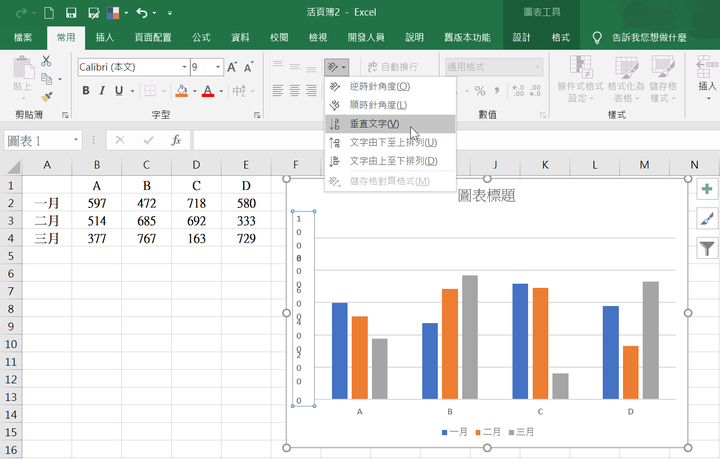Image resolution: width=720 pixels, height=459 pixels.
Task: Click the Undo arrow icon
Action: point(142,14)
